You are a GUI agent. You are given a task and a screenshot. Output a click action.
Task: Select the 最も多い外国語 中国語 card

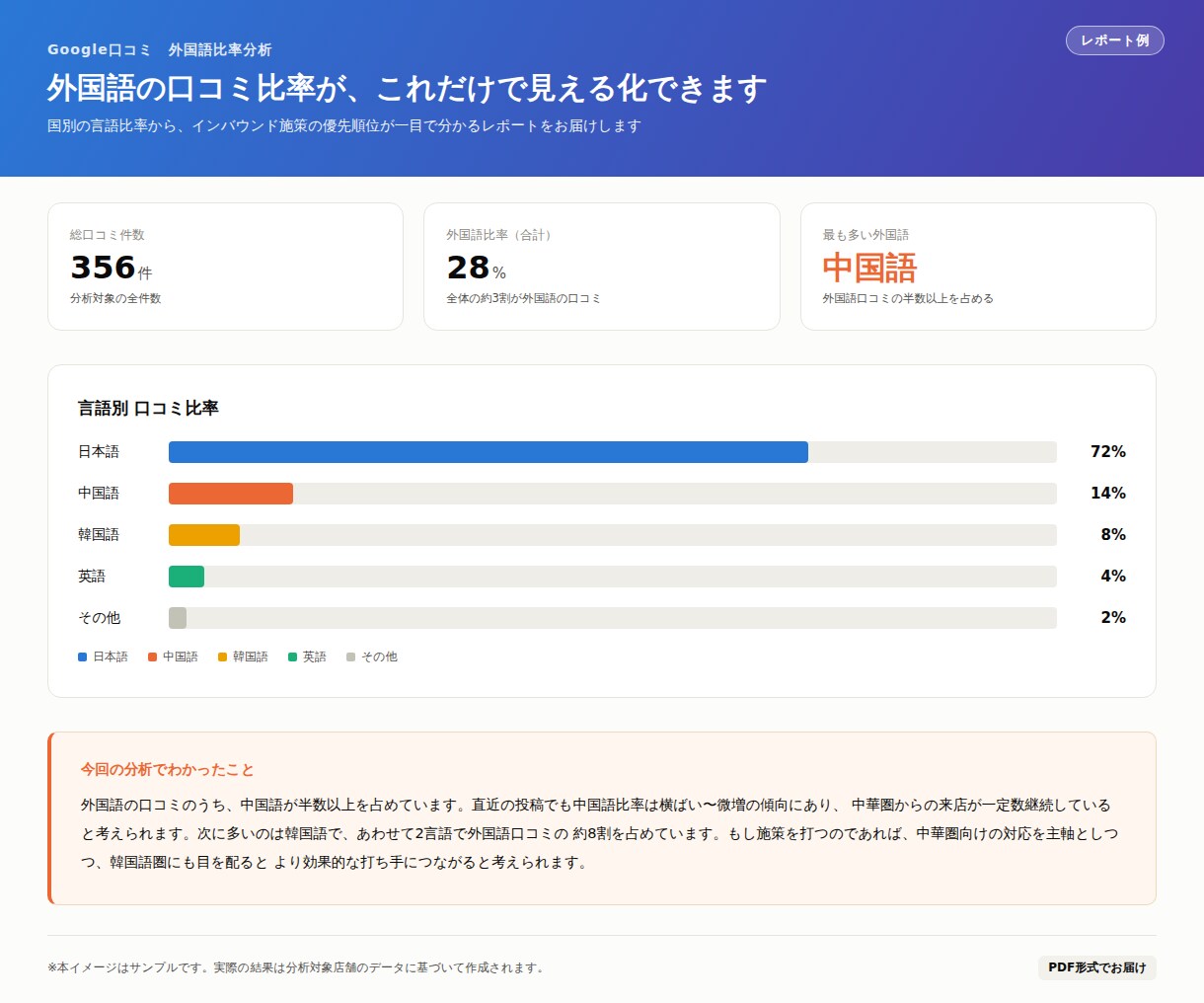(978, 267)
